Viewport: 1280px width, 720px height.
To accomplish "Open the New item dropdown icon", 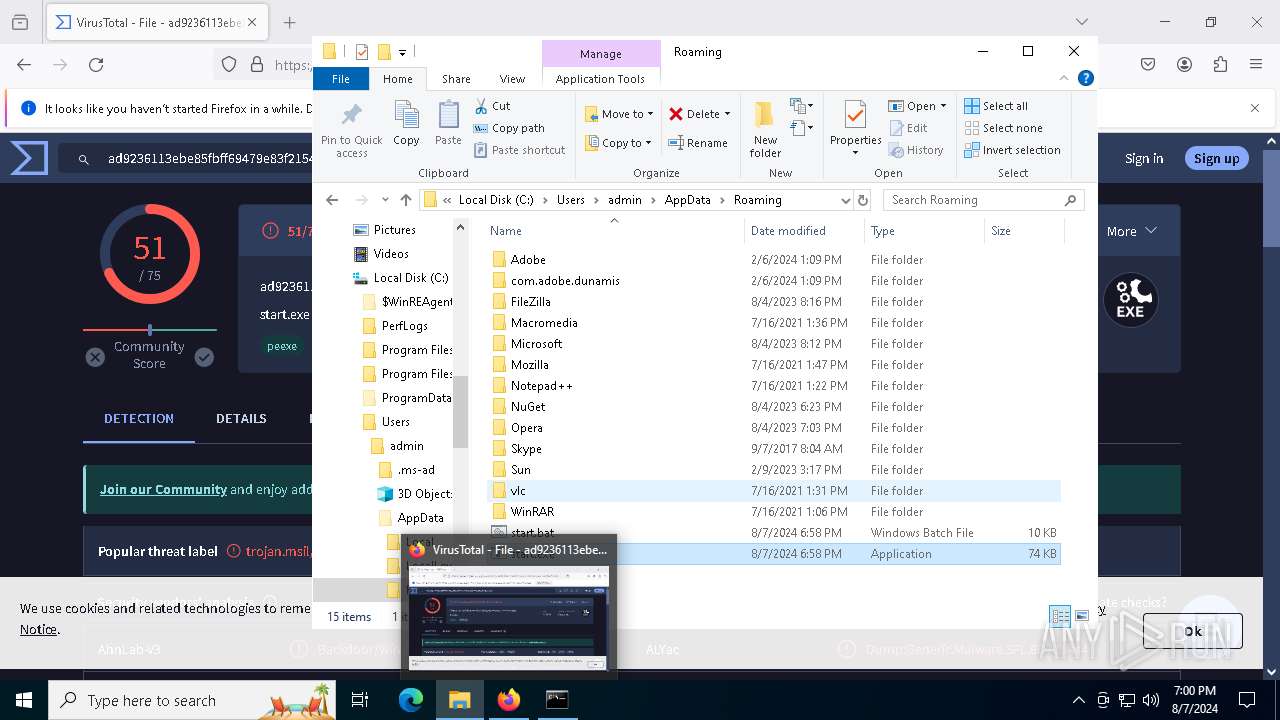I will pyautogui.click(x=800, y=106).
